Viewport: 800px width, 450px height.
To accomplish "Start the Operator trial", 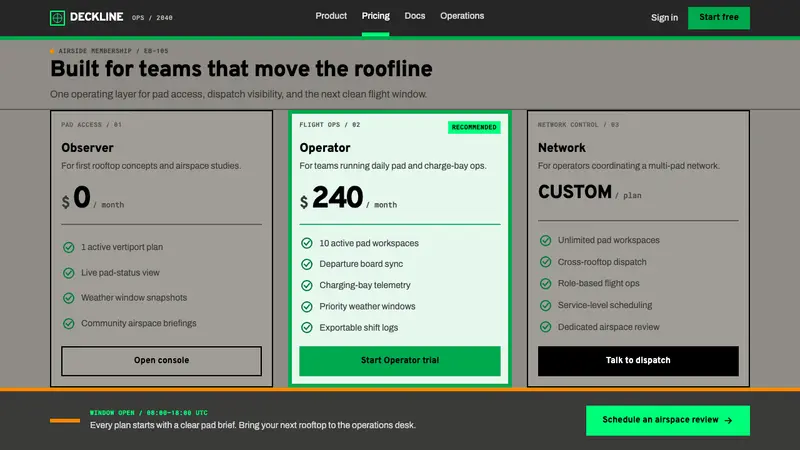I will point(400,361).
